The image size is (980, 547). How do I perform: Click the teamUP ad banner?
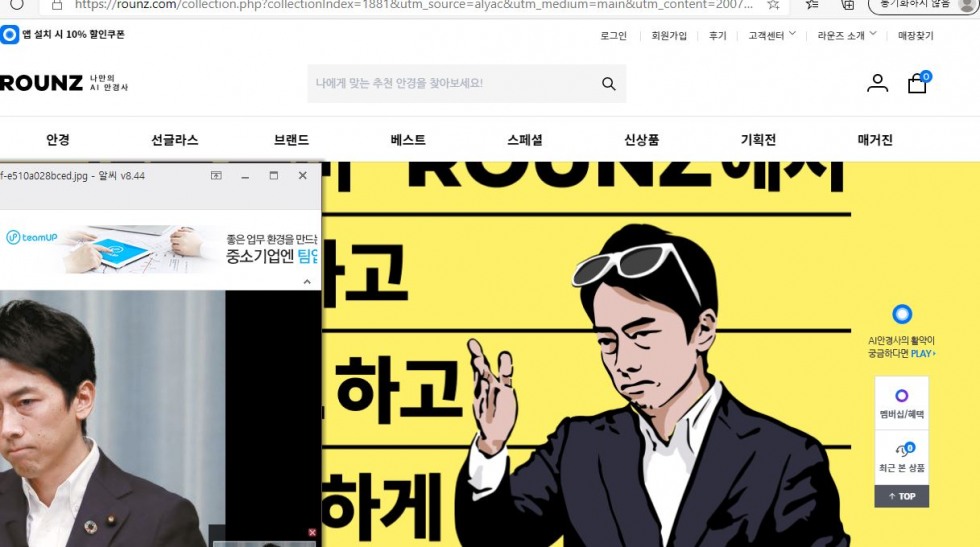pos(160,249)
